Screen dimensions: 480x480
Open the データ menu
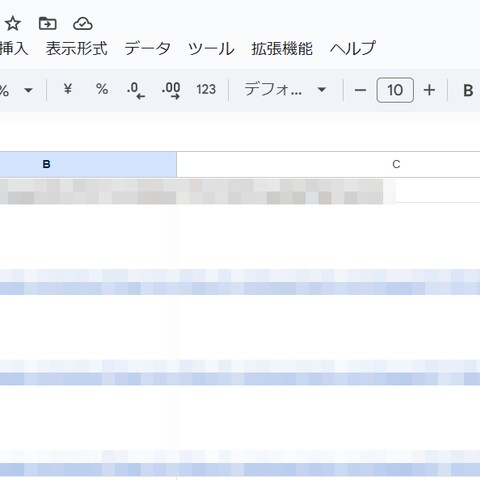click(148, 49)
